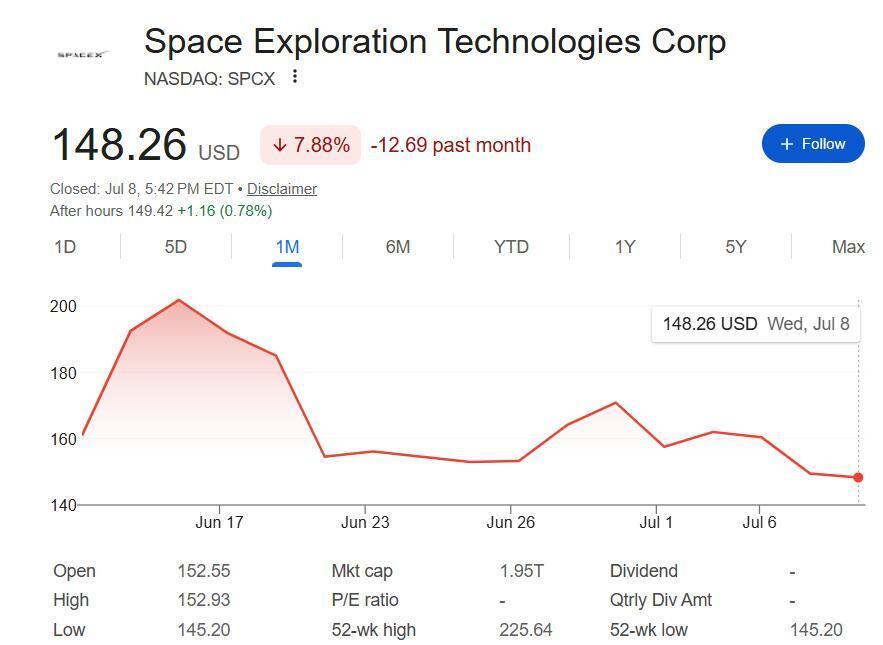Open the Disclaimer link

pos(282,189)
